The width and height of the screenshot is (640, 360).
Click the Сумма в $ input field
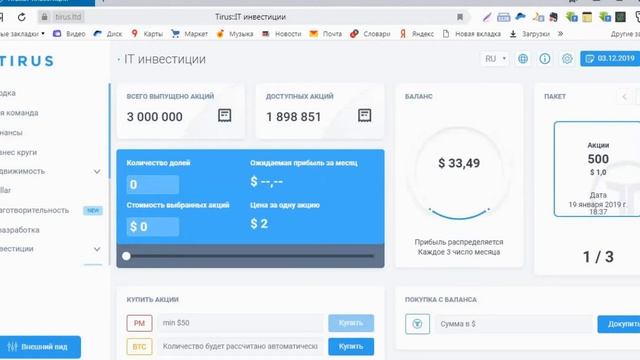[514, 324]
